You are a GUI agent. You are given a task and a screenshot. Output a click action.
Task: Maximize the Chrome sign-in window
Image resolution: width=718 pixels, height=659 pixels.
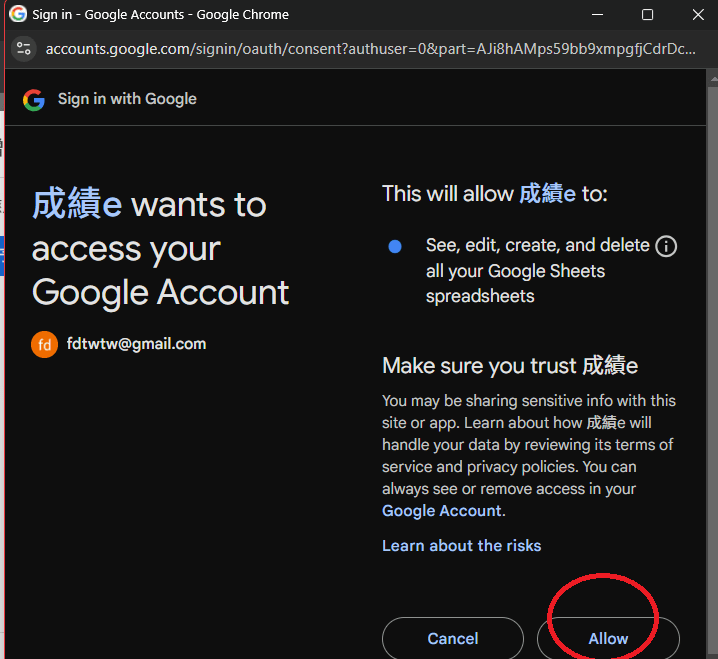point(647,15)
